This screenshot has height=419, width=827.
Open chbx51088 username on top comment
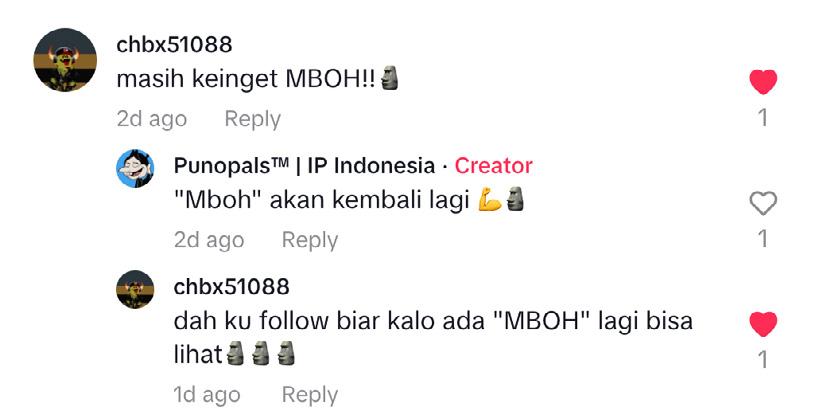(x=174, y=45)
